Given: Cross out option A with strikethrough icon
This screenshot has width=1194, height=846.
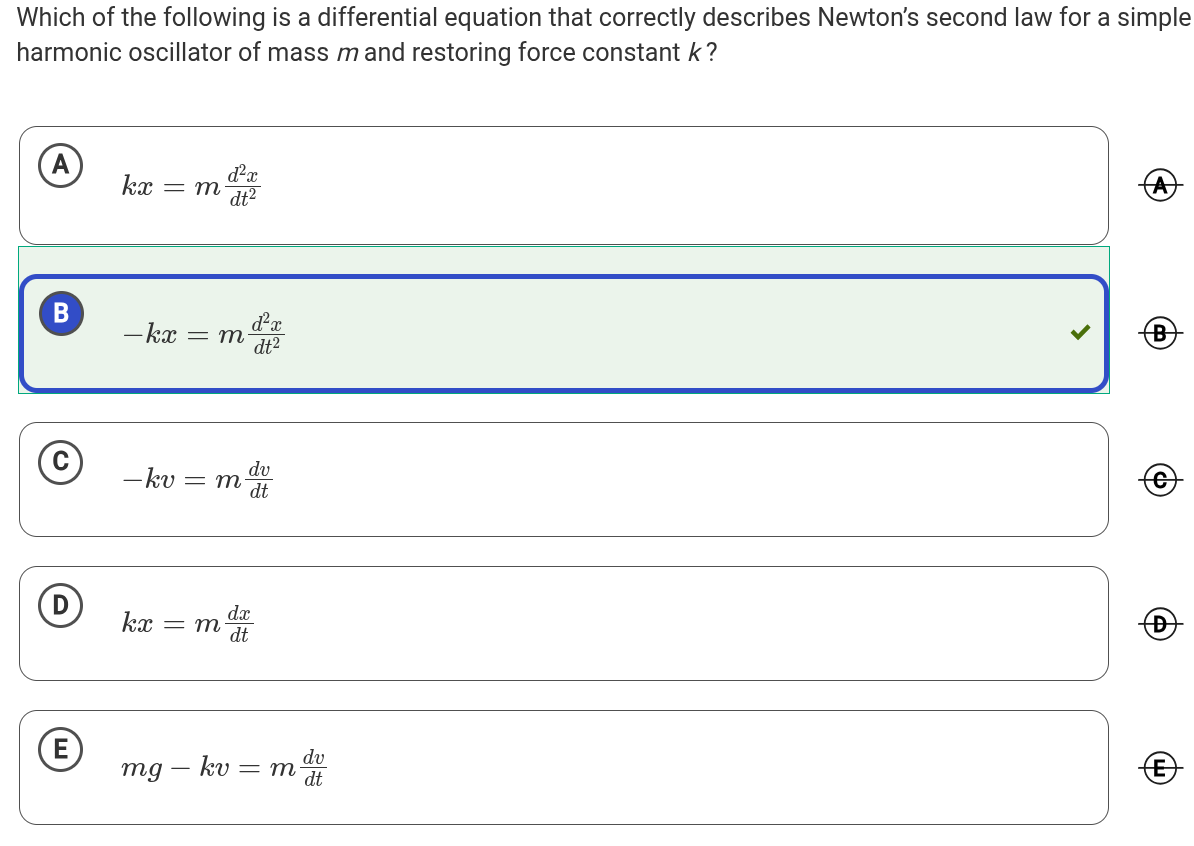Looking at the screenshot, I should pyautogui.click(x=1159, y=185).
